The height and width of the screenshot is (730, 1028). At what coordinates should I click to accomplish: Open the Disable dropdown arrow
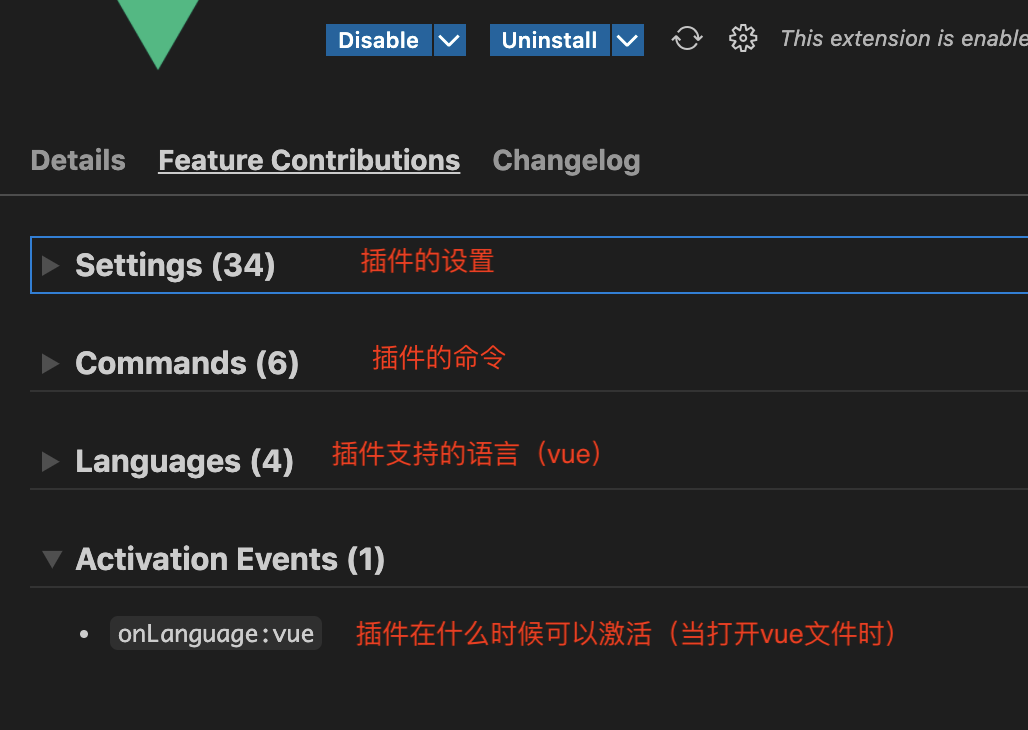point(450,40)
